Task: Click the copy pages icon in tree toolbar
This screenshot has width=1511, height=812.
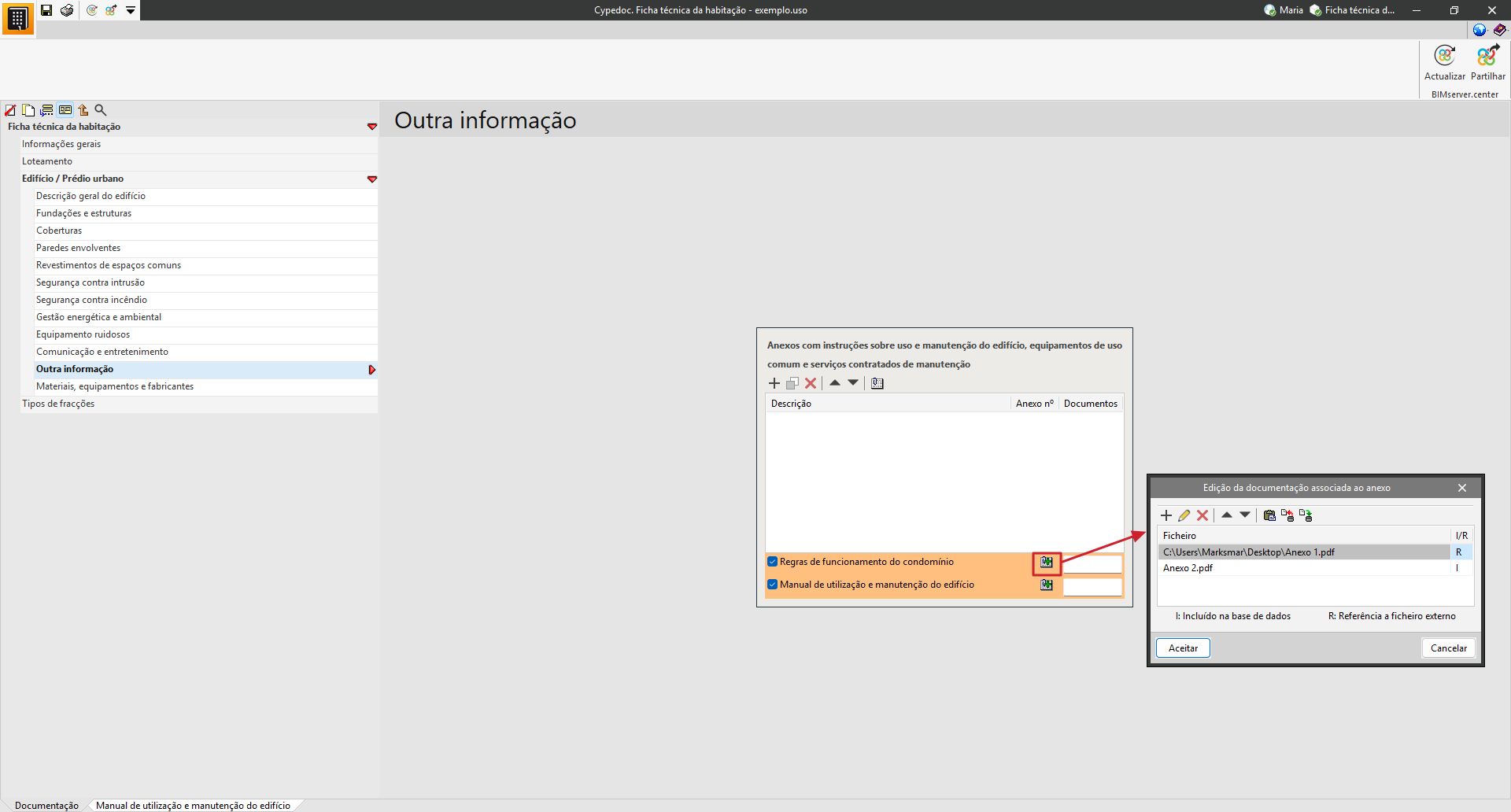Action: 28,110
